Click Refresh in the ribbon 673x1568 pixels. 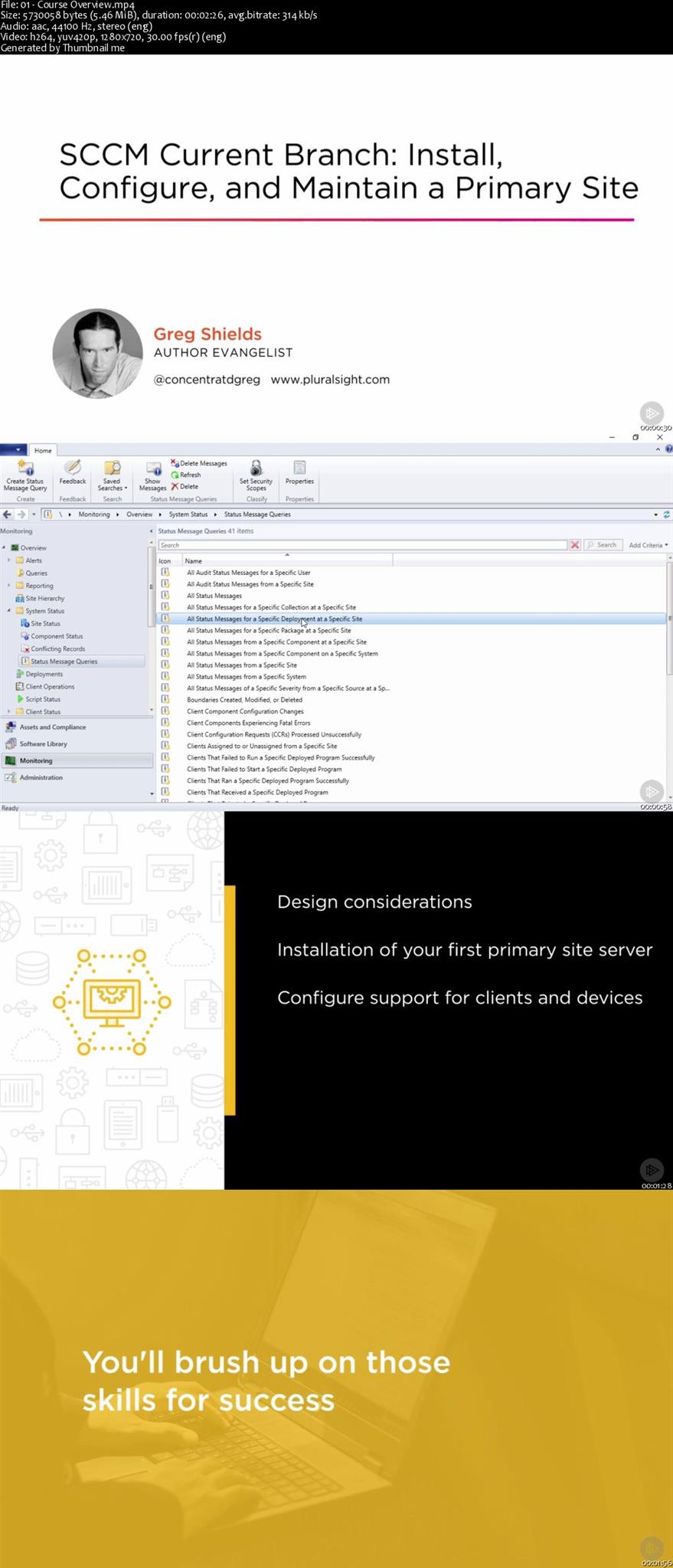186,475
